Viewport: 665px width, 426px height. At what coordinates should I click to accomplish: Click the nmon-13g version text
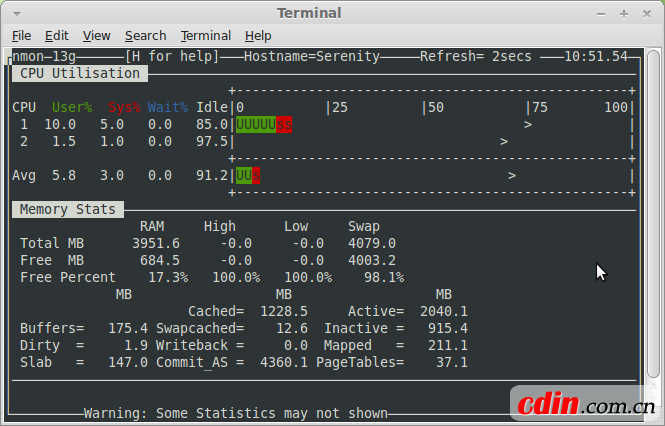click(44, 56)
